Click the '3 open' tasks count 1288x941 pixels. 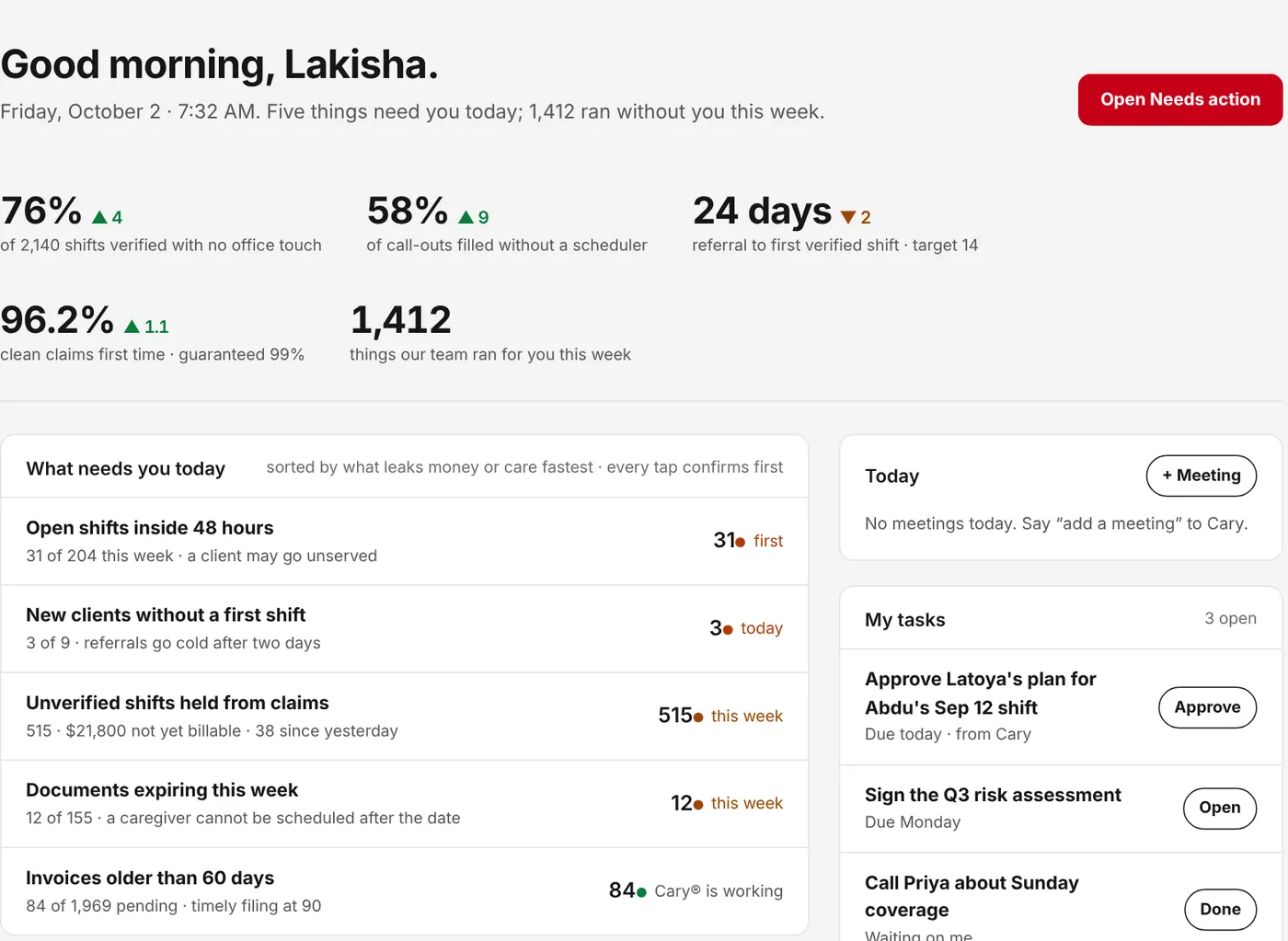tap(1230, 619)
